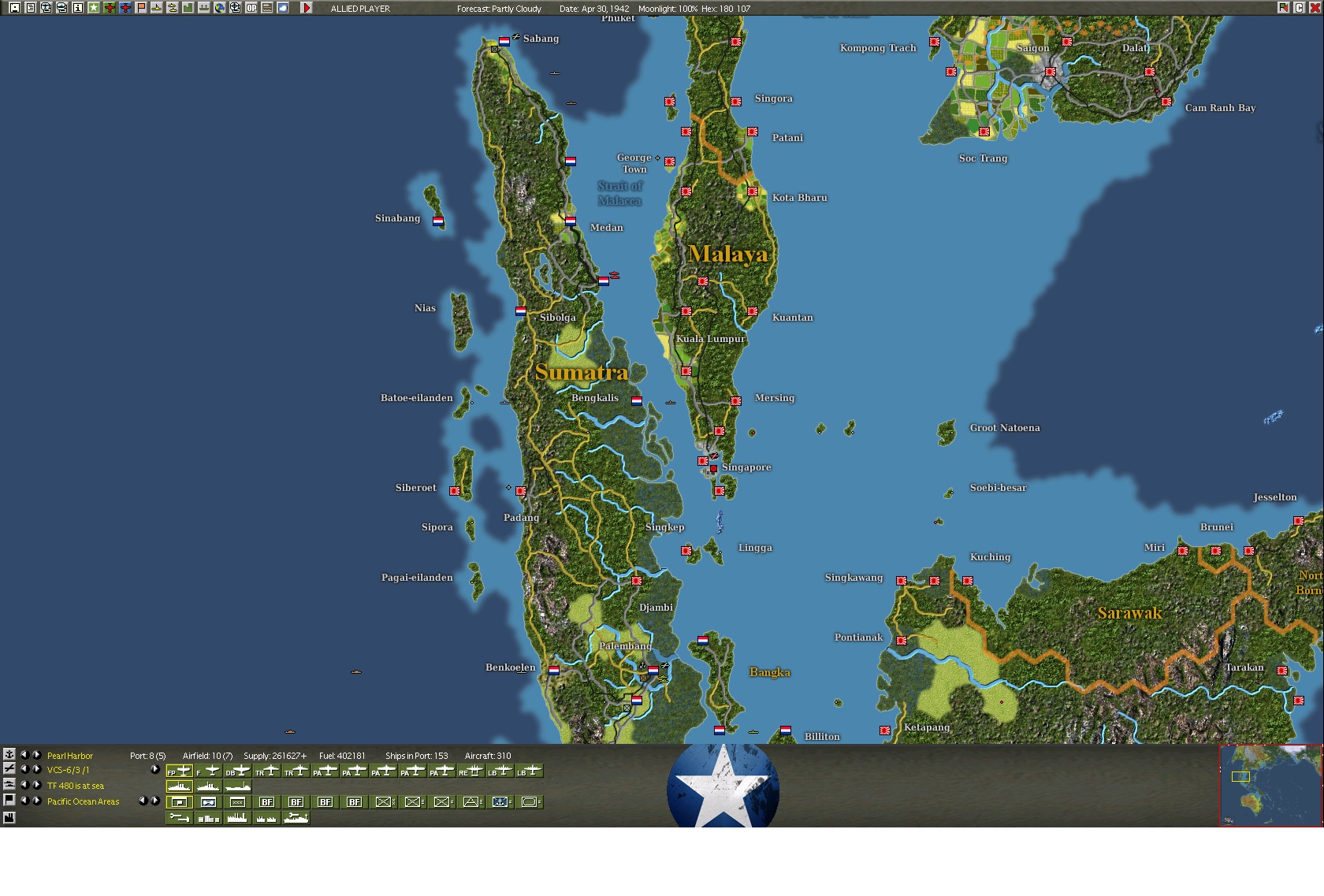Viewport: 1324px width, 896px height.
Task: Click the white star on green icon
Action: coord(93,8)
